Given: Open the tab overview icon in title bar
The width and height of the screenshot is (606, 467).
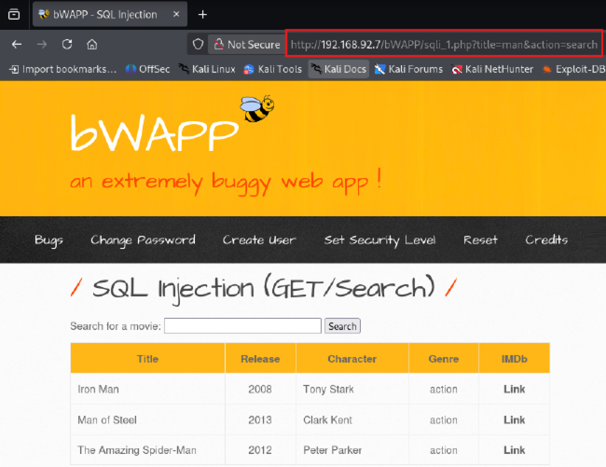Looking at the screenshot, I should point(14,14).
